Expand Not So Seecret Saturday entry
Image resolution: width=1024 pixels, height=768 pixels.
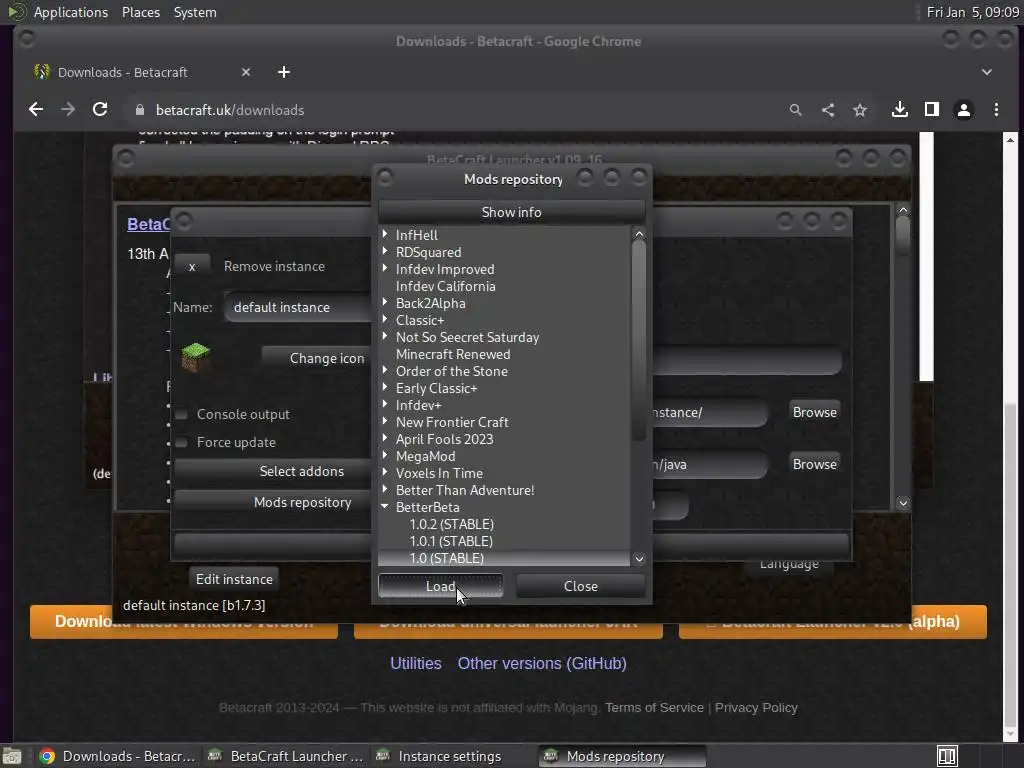(x=385, y=336)
